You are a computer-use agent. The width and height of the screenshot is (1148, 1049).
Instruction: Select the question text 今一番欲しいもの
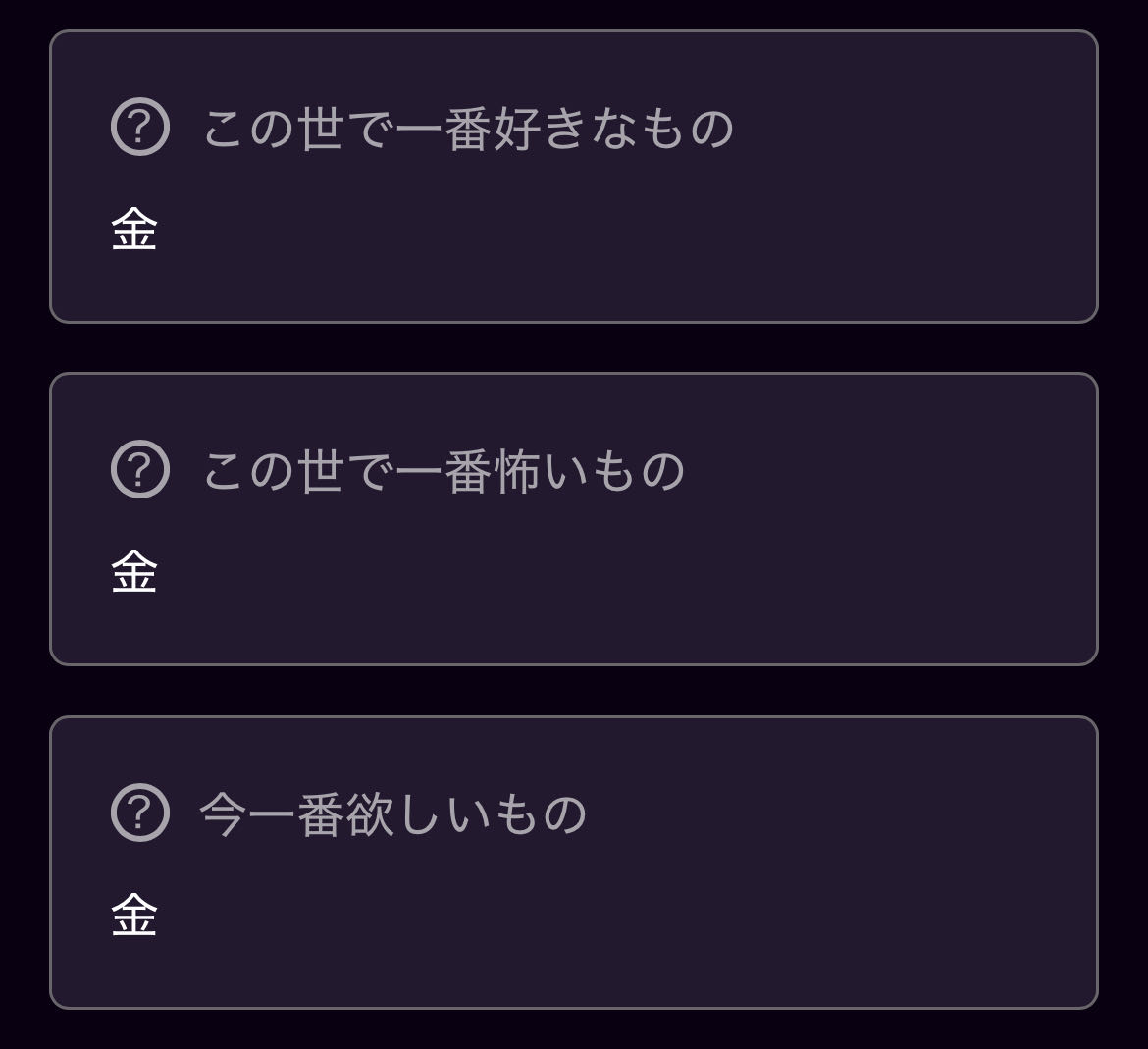pyautogui.click(x=393, y=814)
